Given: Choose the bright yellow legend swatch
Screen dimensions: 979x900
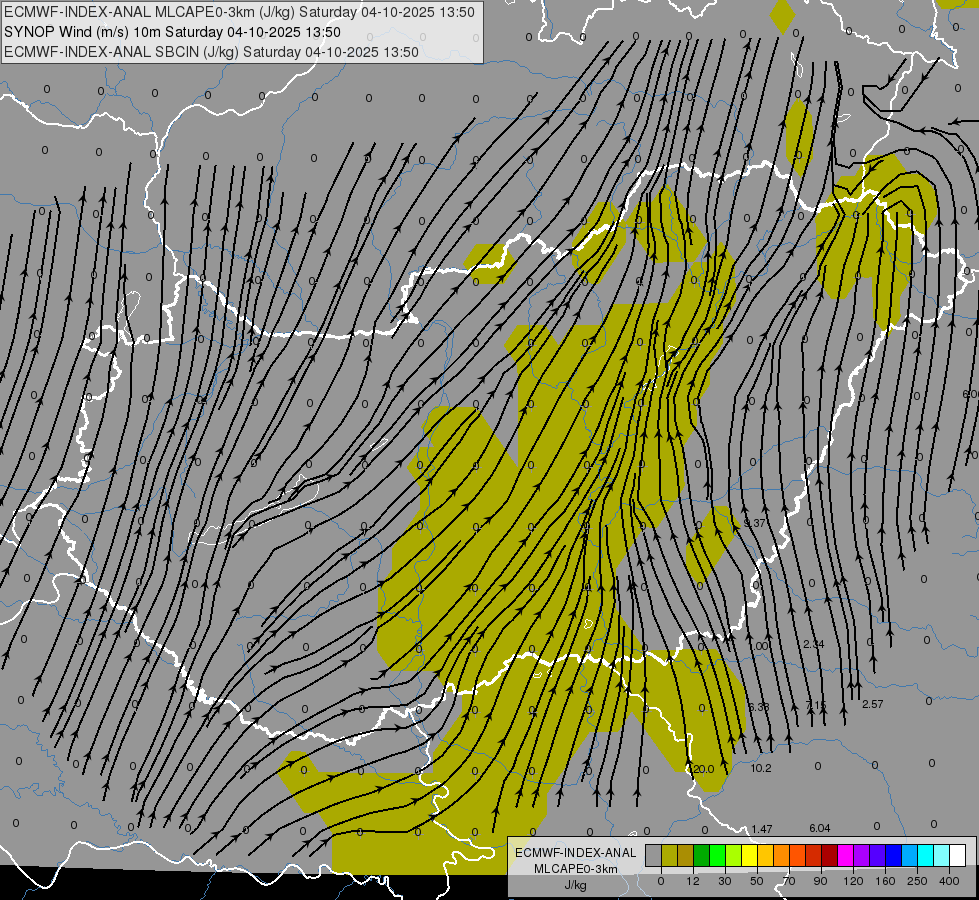Looking at the screenshot, I should pyautogui.click(x=749, y=855).
